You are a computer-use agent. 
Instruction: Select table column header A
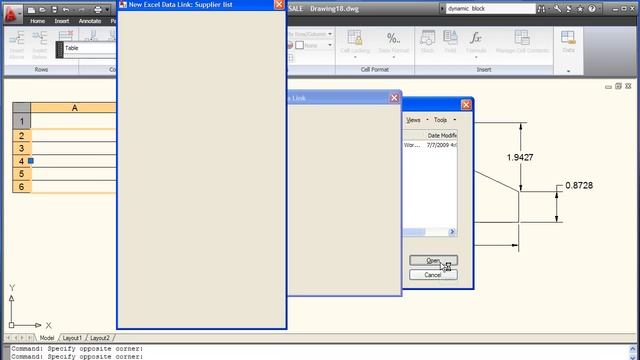coord(74,108)
